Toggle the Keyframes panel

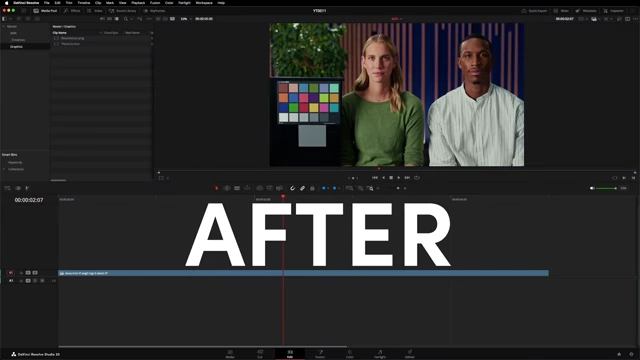tap(154, 11)
